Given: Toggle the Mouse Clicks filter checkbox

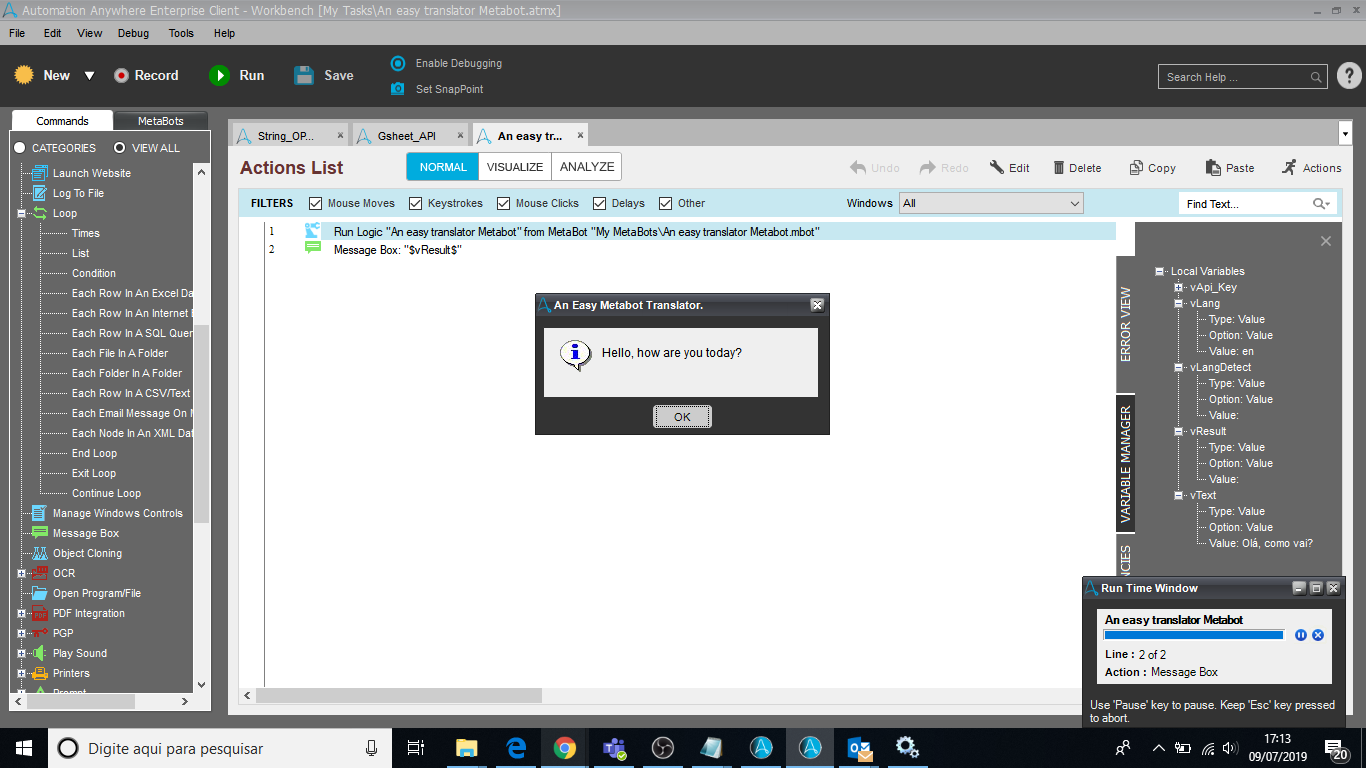Looking at the screenshot, I should click(504, 203).
